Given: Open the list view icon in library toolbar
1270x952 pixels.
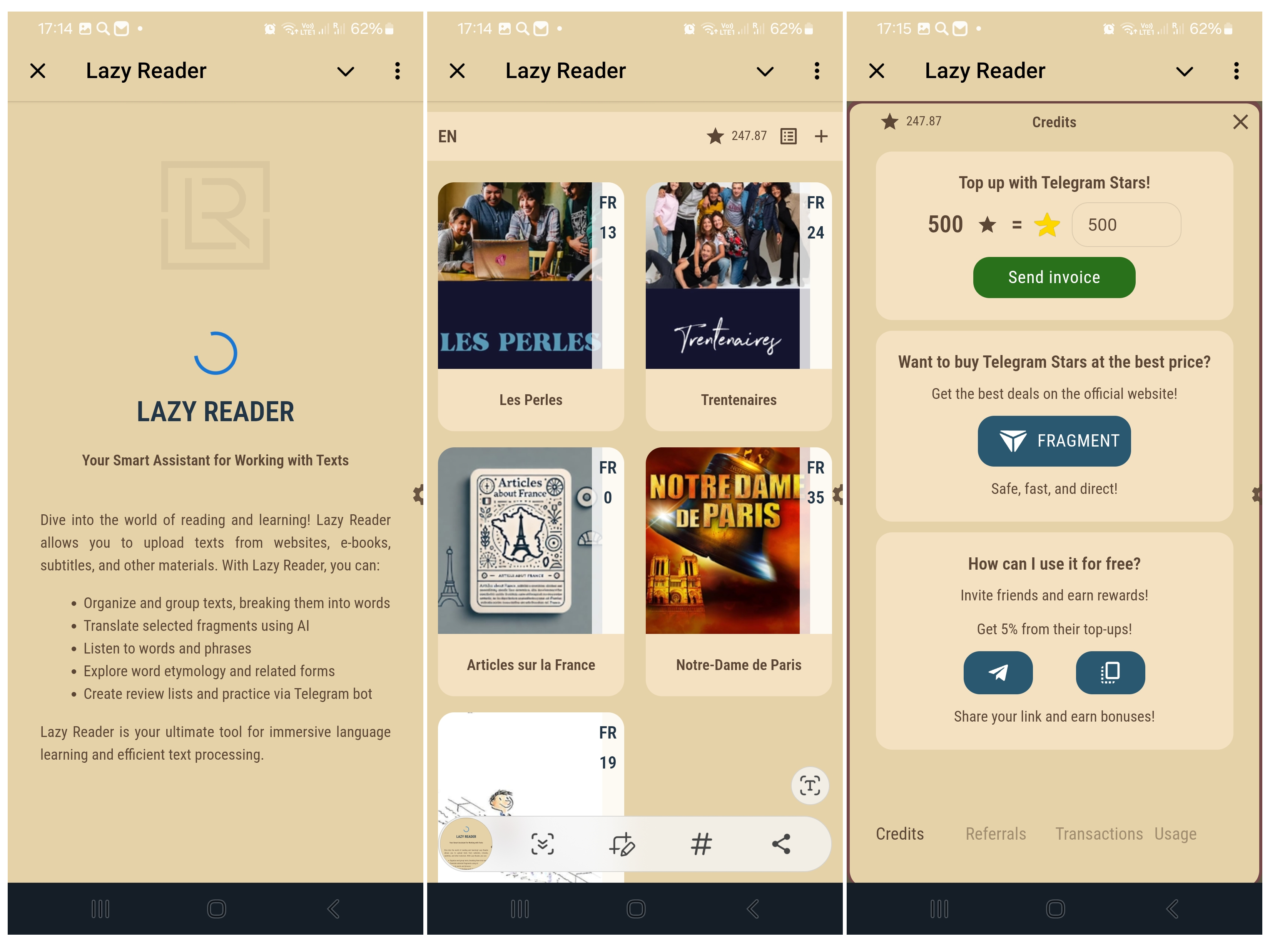Looking at the screenshot, I should coord(788,137).
